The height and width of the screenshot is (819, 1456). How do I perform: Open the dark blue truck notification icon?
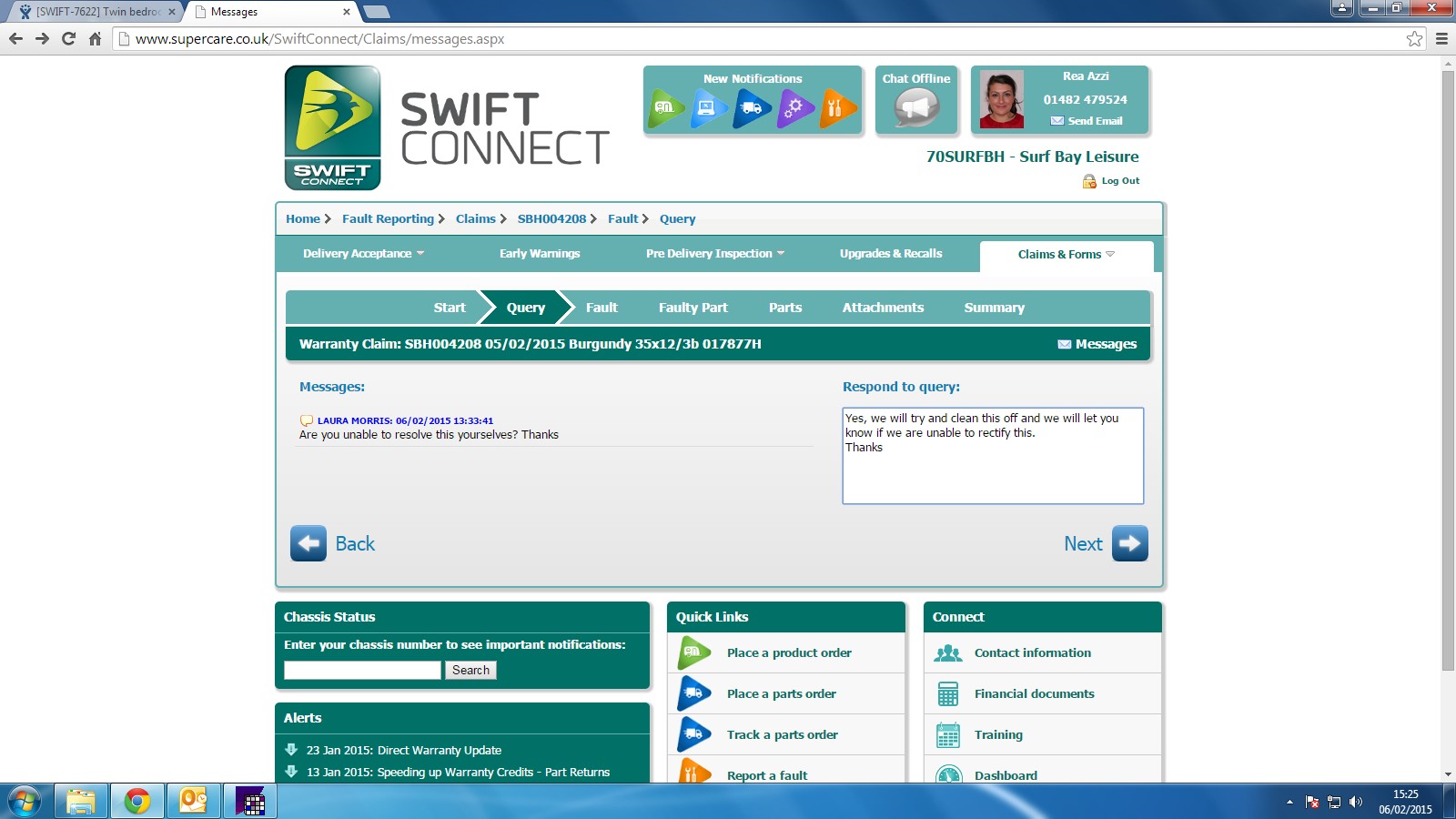752,109
